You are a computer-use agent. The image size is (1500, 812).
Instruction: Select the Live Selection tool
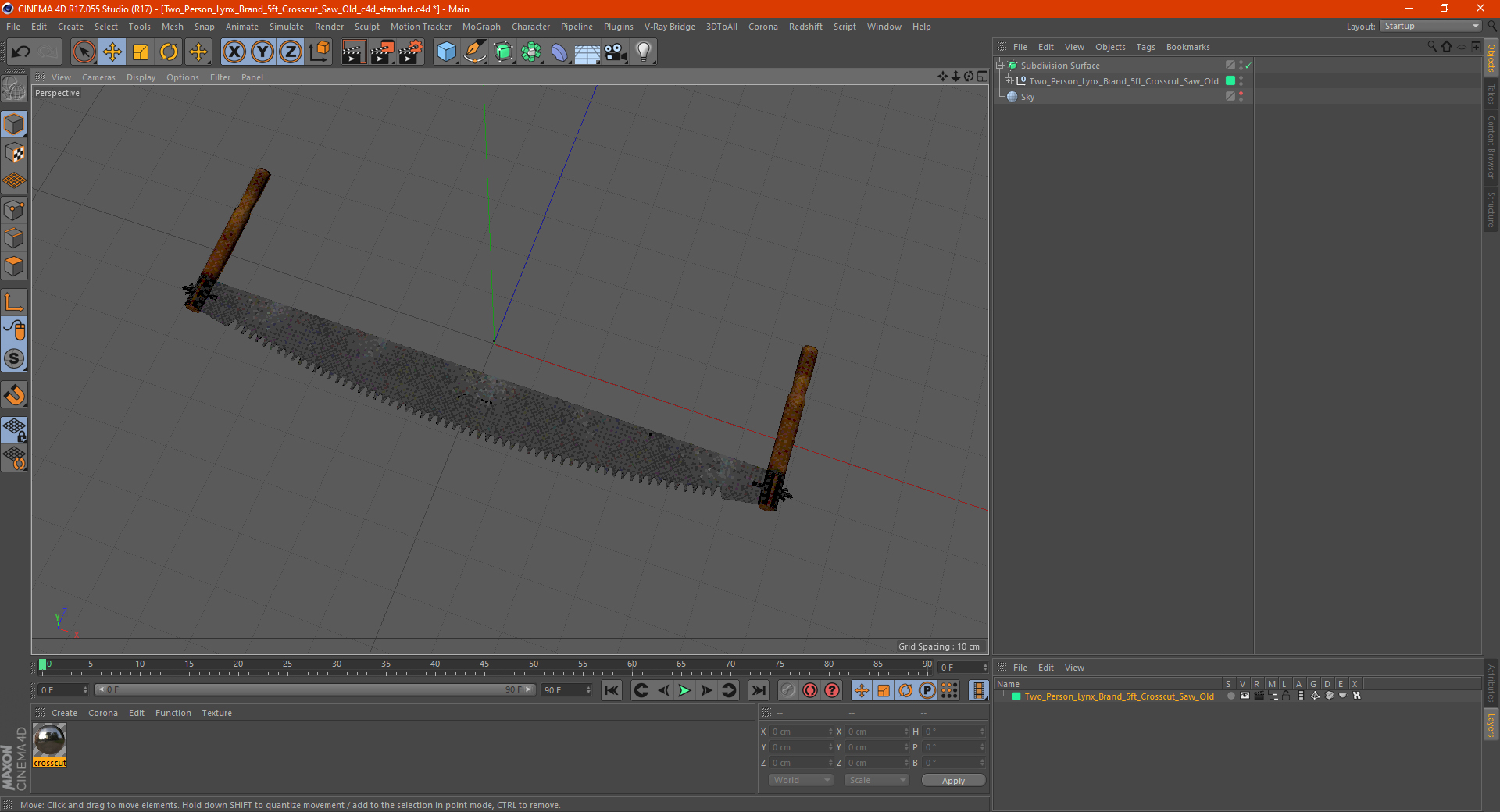point(84,52)
